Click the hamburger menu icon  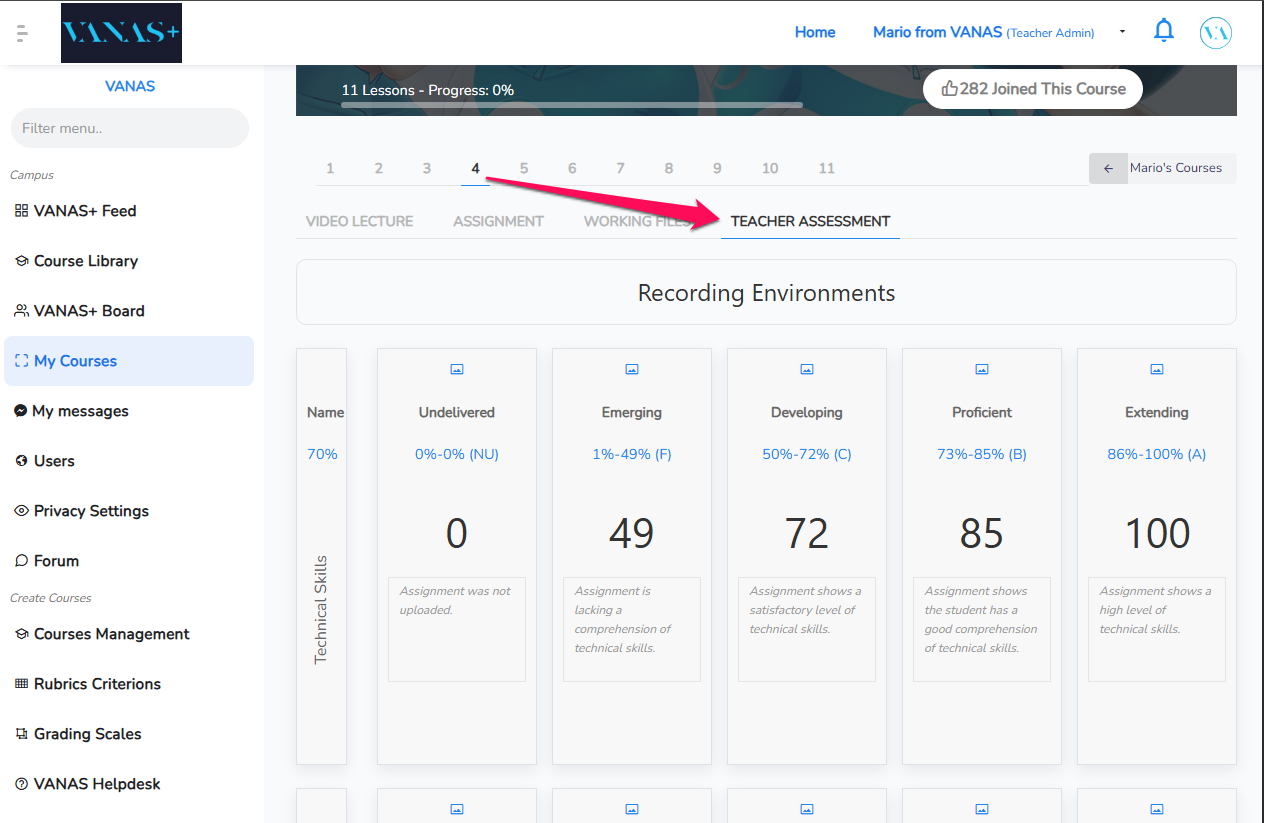pyautogui.click(x=22, y=33)
